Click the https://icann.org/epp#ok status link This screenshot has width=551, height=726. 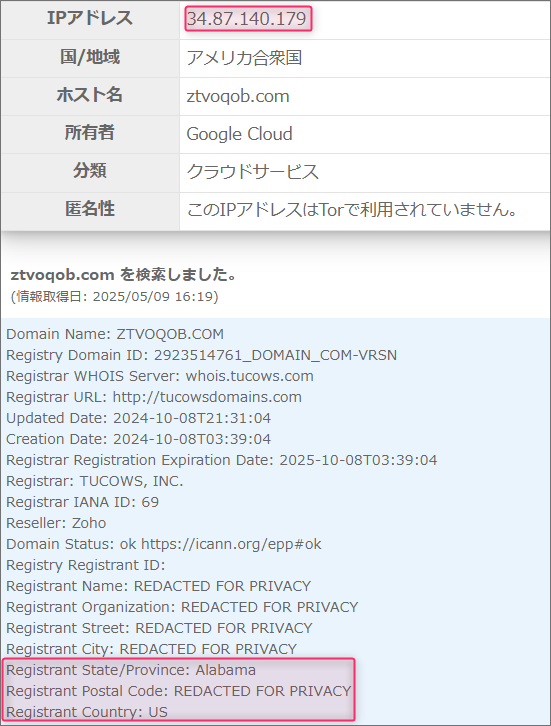pyautogui.click(x=231, y=544)
